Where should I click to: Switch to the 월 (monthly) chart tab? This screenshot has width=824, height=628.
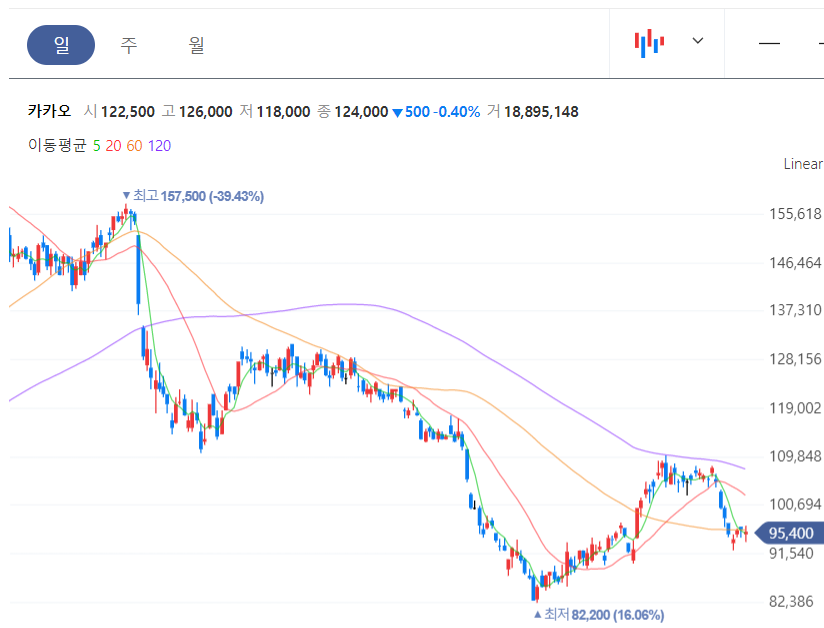click(197, 45)
